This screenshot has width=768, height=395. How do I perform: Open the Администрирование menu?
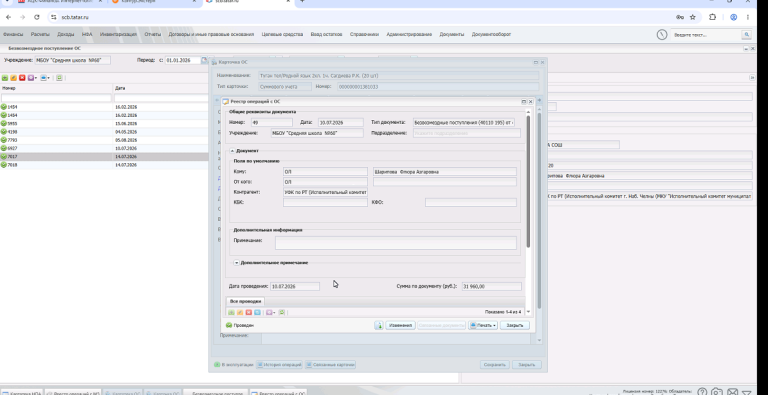point(409,35)
